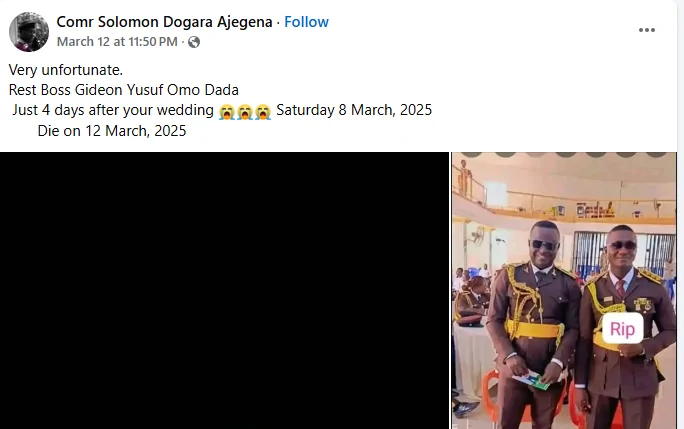Click the middle crying face emoji
The height and width of the screenshot is (429, 684).
245,112
